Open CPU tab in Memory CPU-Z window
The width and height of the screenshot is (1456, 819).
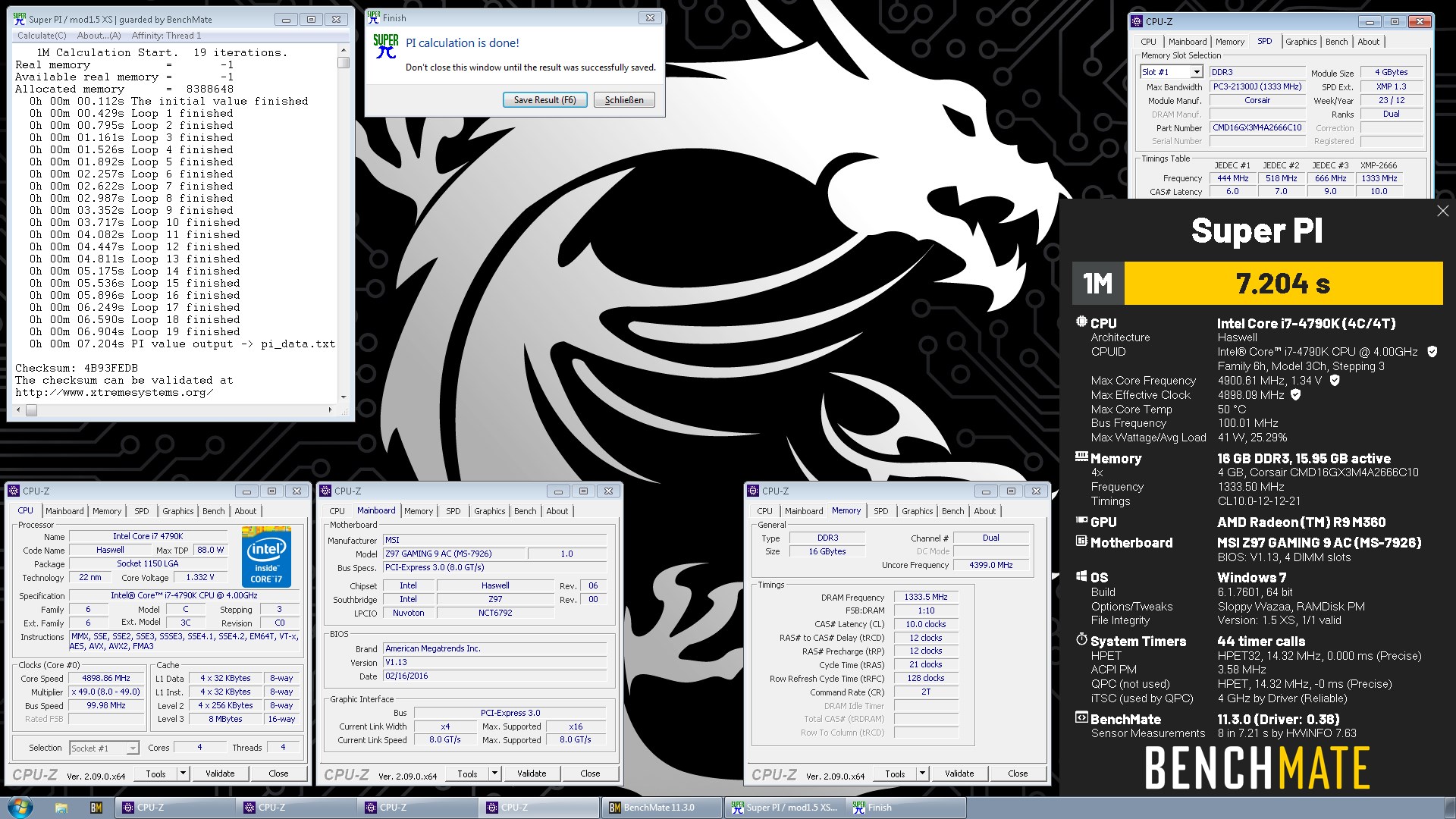pos(764,511)
